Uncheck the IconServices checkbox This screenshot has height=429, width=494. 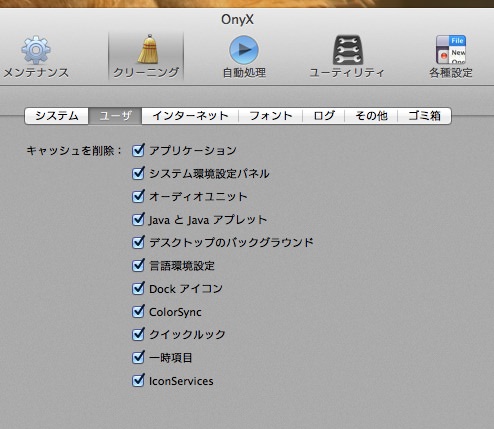point(138,381)
